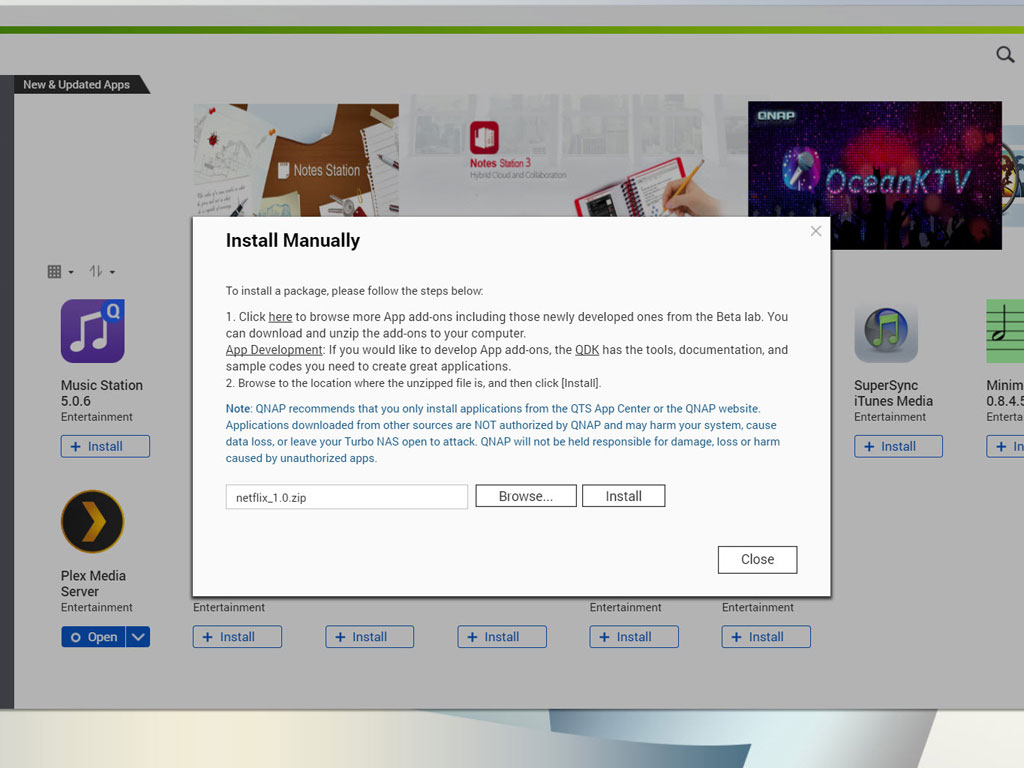The height and width of the screenshot is (768, 1024).
Task: Click the Plex Media Server icon
Action: 93,522
